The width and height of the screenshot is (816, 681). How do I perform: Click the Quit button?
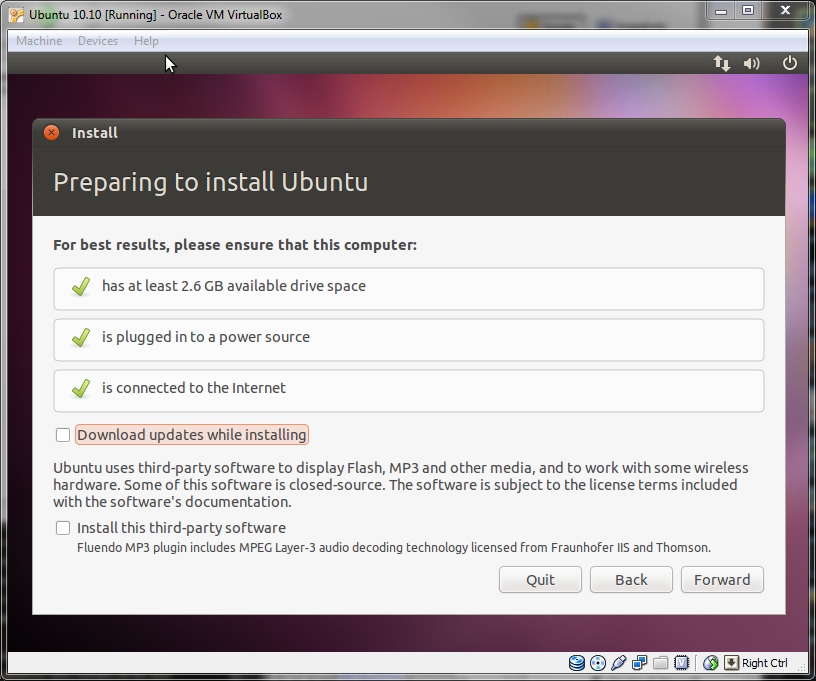[x=540, y=580]
